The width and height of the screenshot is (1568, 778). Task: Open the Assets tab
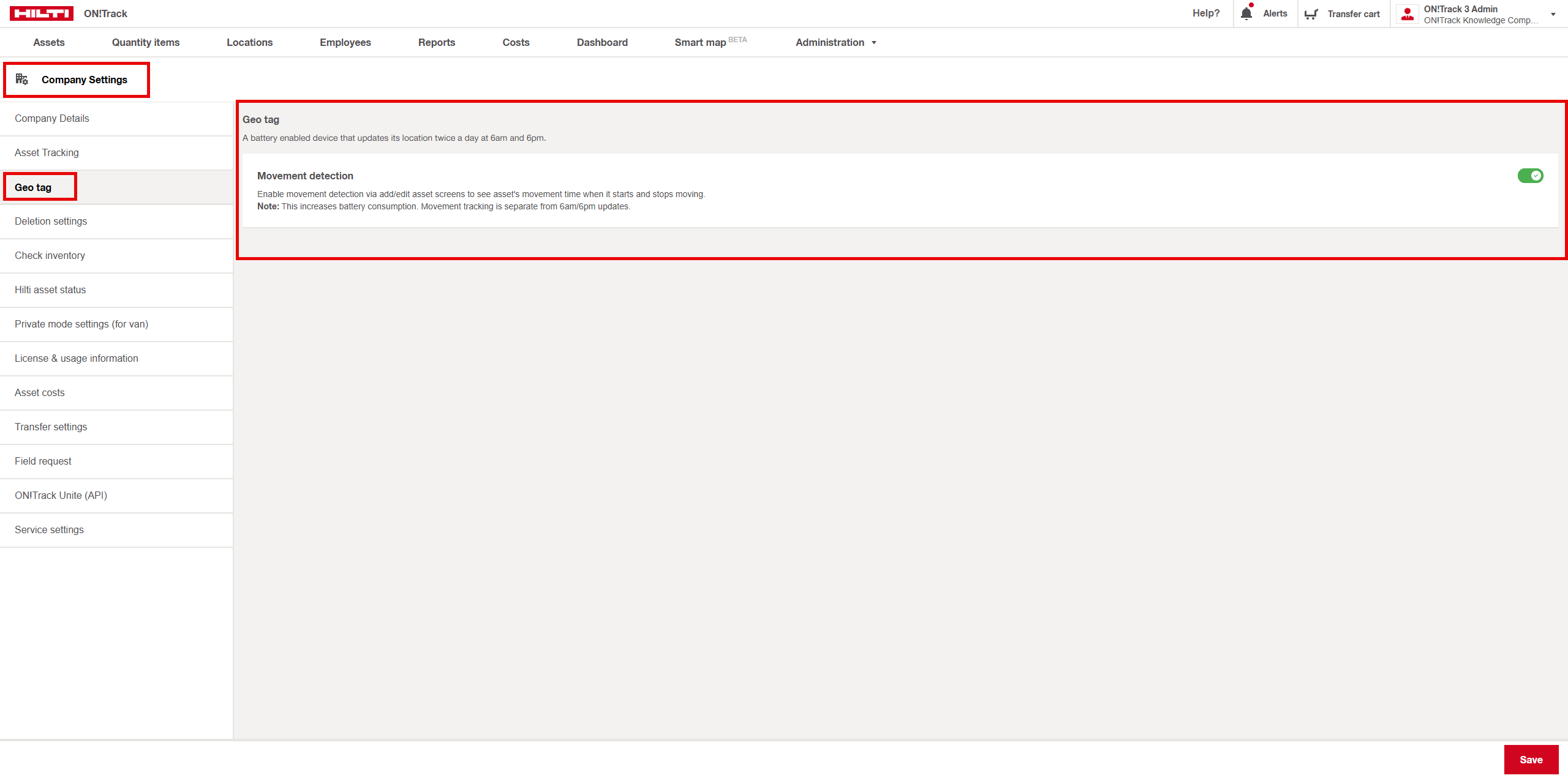click(x=49, y=42)
